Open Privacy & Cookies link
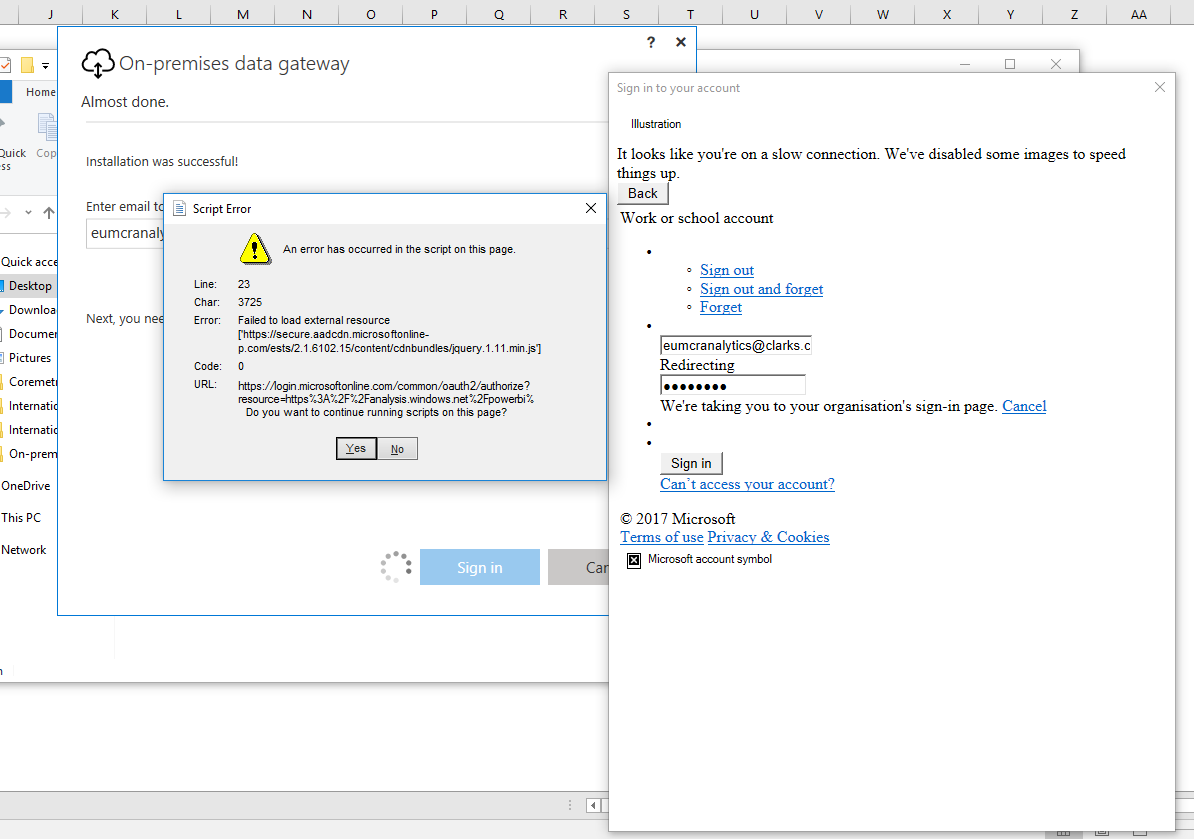The image size is (1194, 839). [x=768, y=537]
